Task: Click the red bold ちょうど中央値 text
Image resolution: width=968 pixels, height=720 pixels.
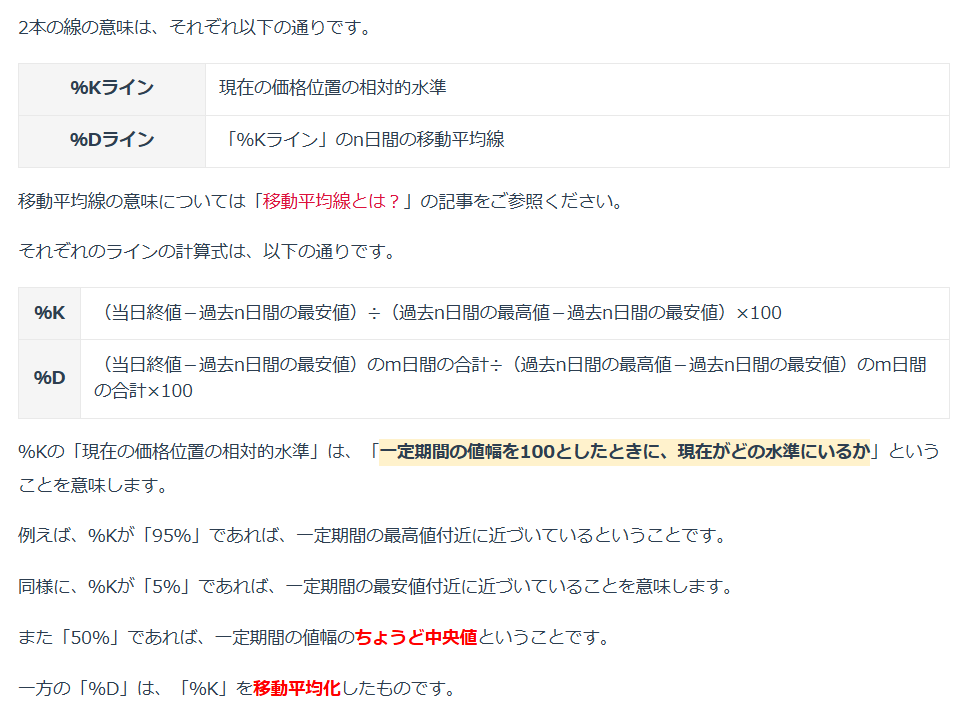Action: (416, 637)
